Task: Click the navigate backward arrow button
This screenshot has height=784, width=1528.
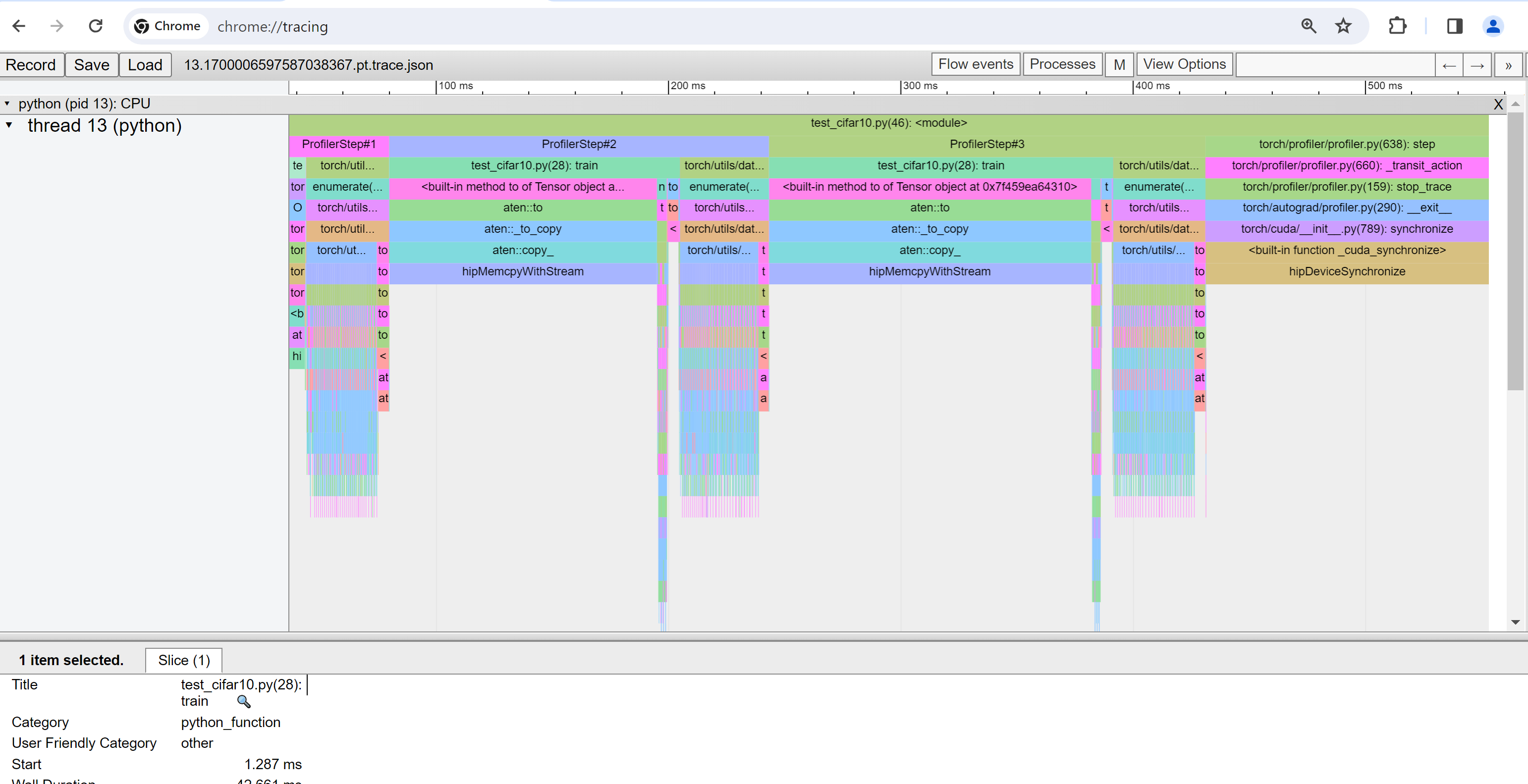Action: pos(1448,64)
